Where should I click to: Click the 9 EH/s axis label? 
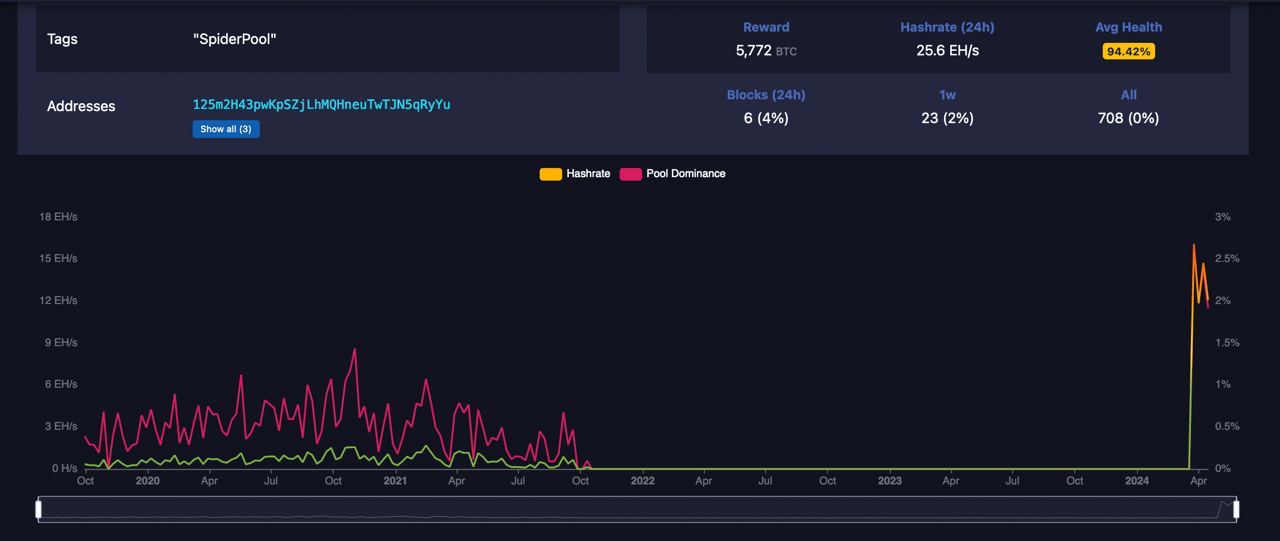61,343
